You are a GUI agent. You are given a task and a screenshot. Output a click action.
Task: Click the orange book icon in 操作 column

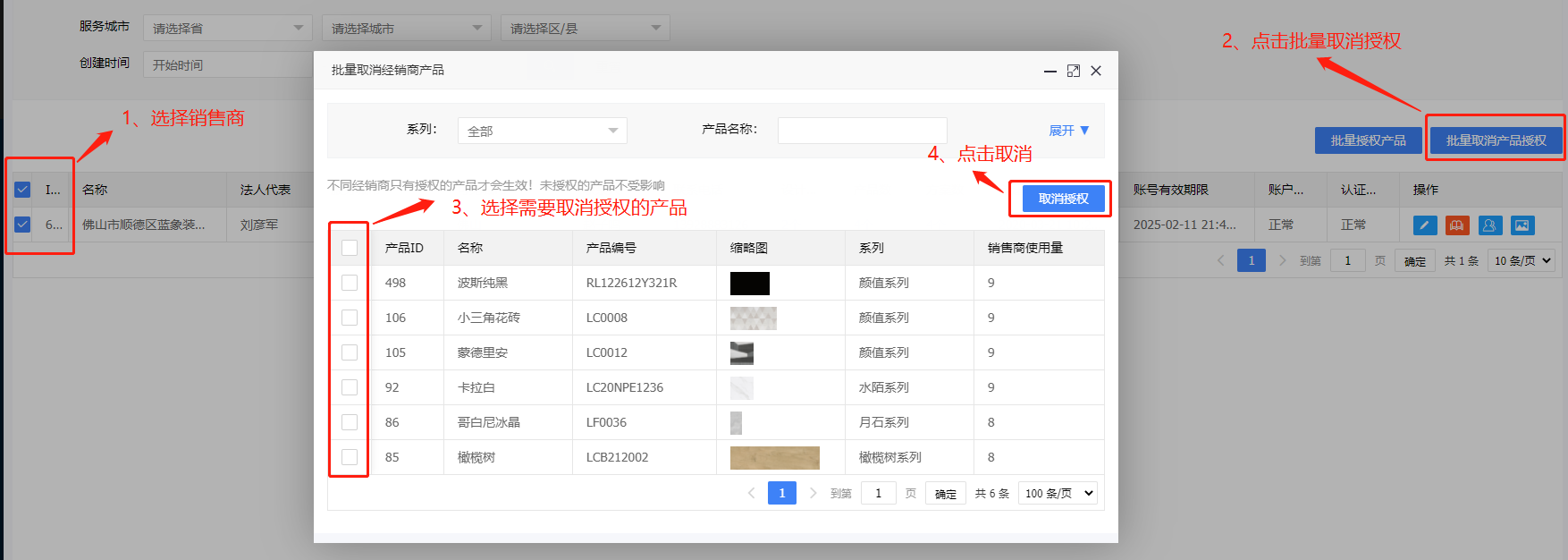pyautogui.click(x=1457, y=225)
